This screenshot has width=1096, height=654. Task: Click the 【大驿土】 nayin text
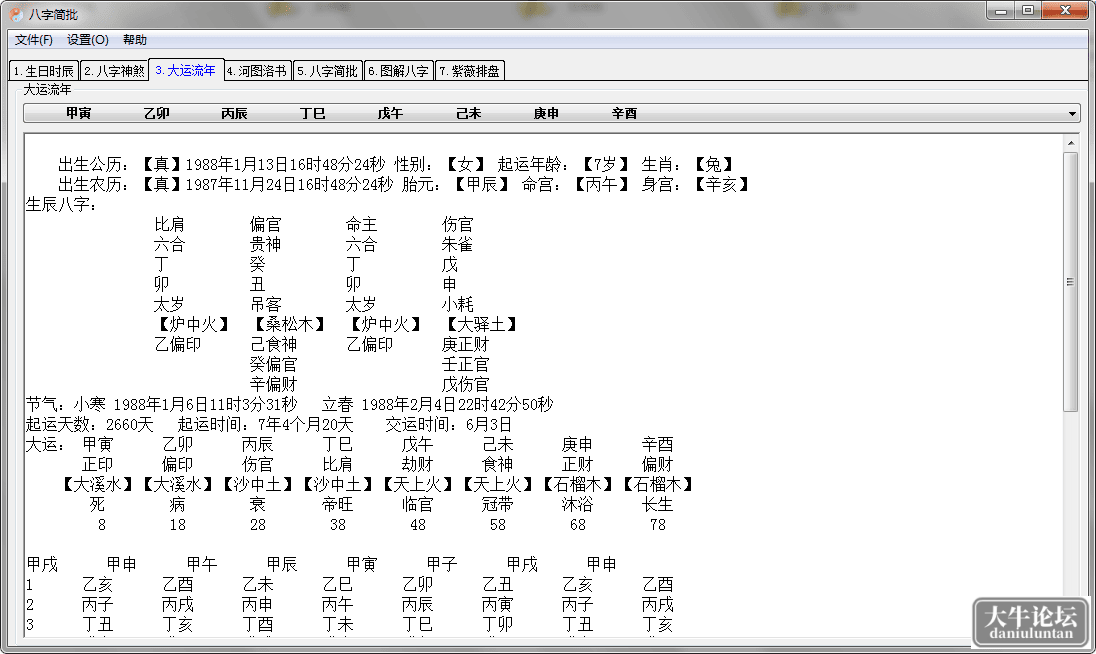(x=481, y=324)
